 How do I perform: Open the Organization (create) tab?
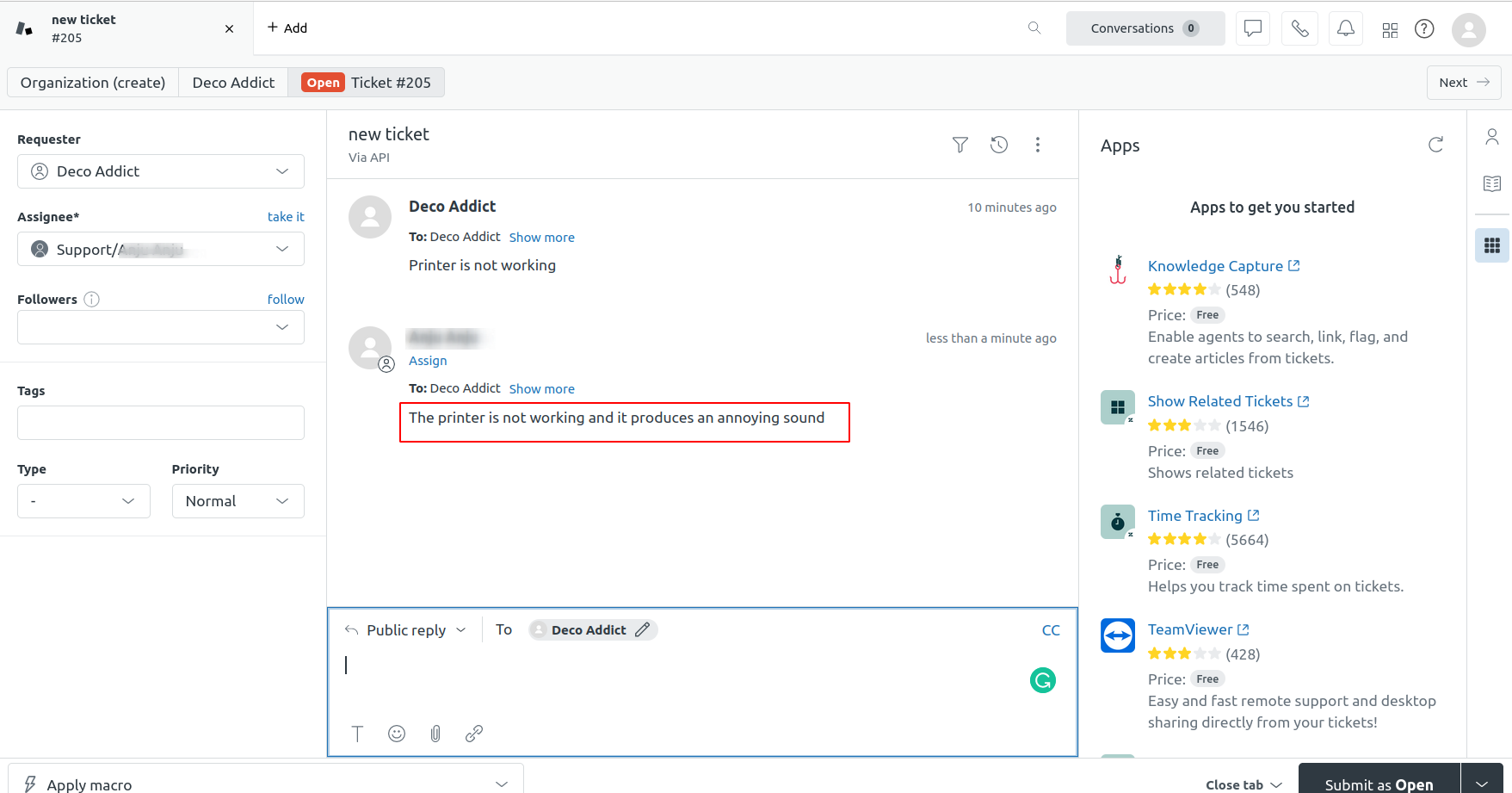[93, 83]
